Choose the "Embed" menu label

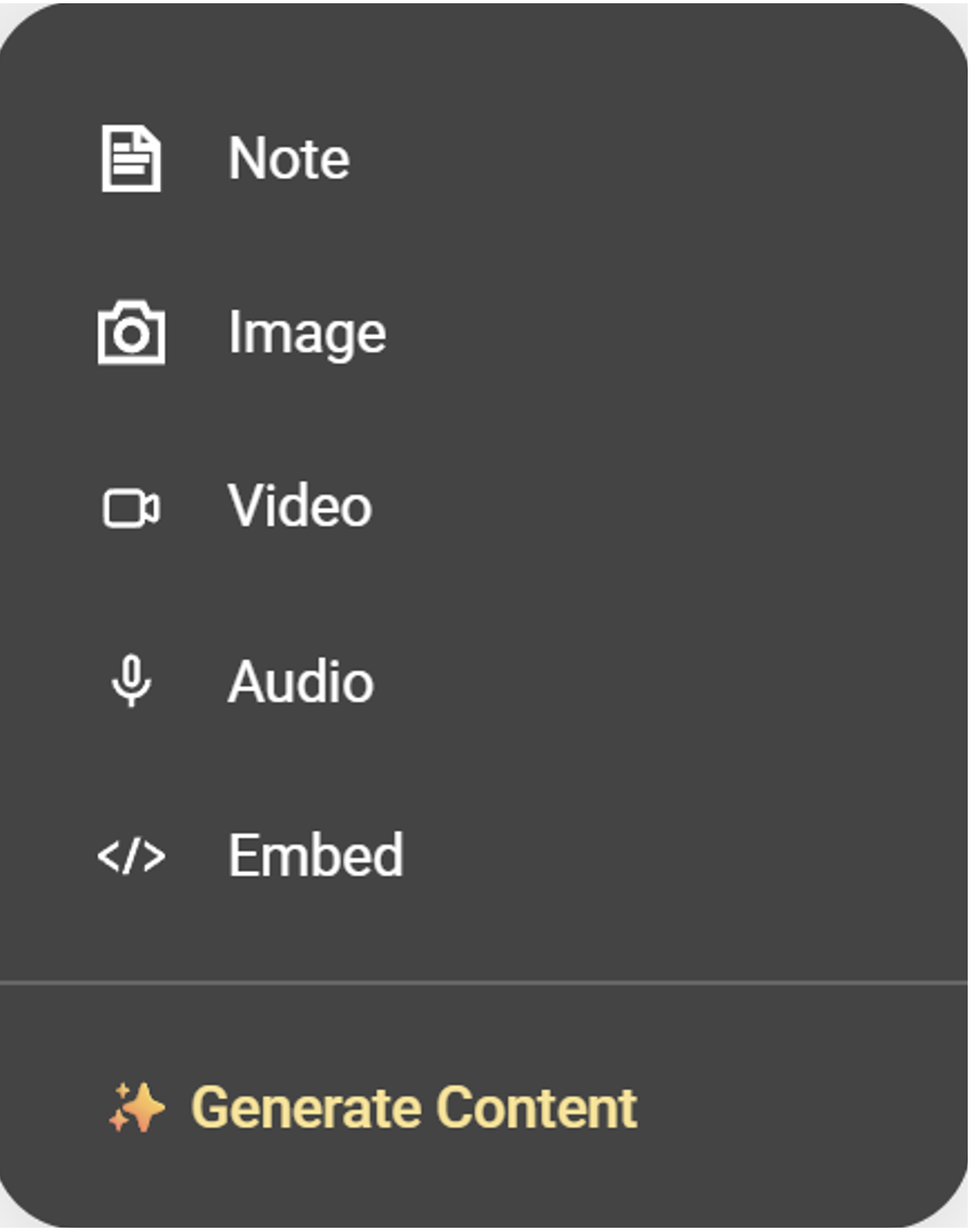[315, 856]
